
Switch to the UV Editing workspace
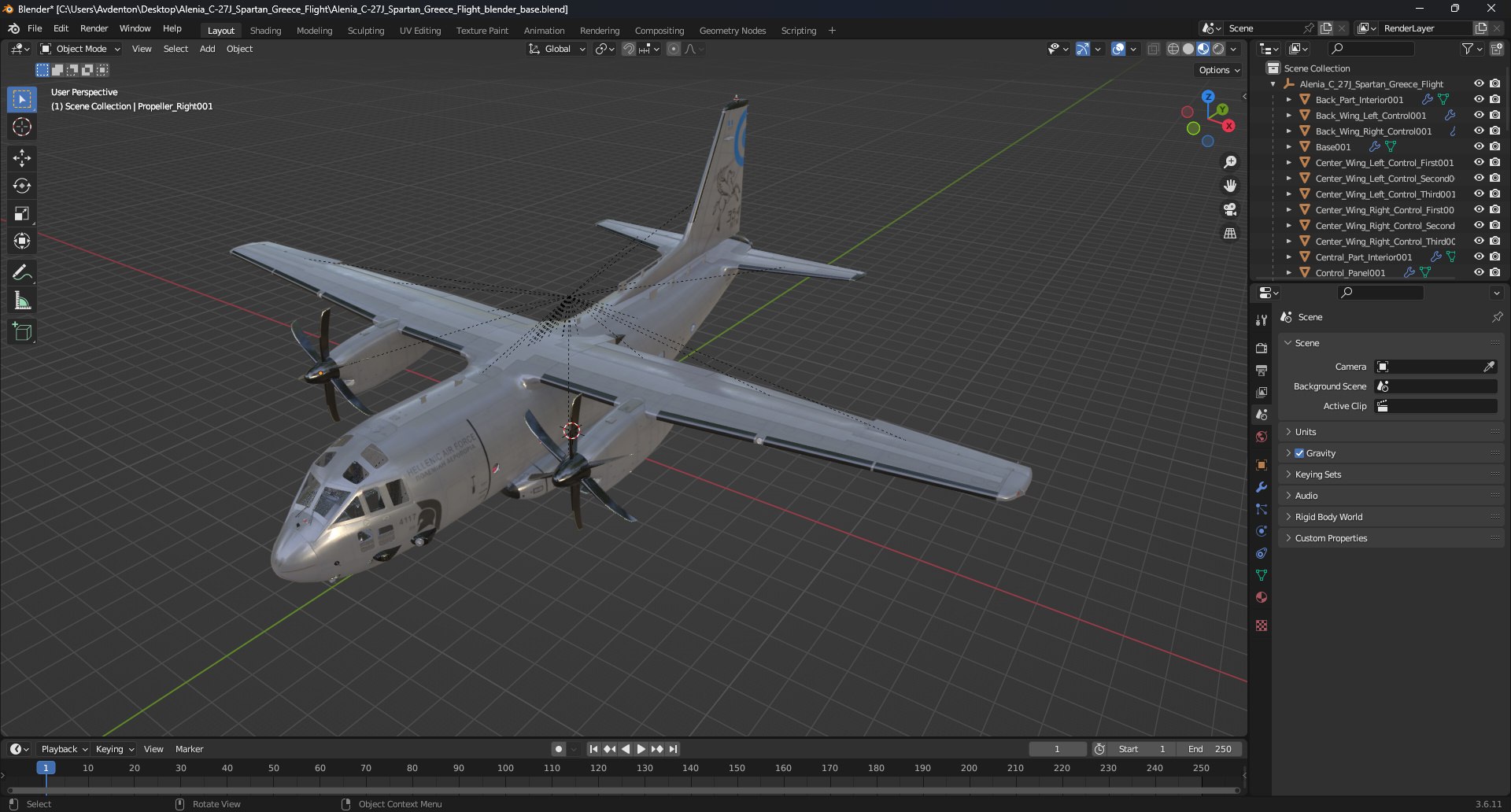click(420, 31)
